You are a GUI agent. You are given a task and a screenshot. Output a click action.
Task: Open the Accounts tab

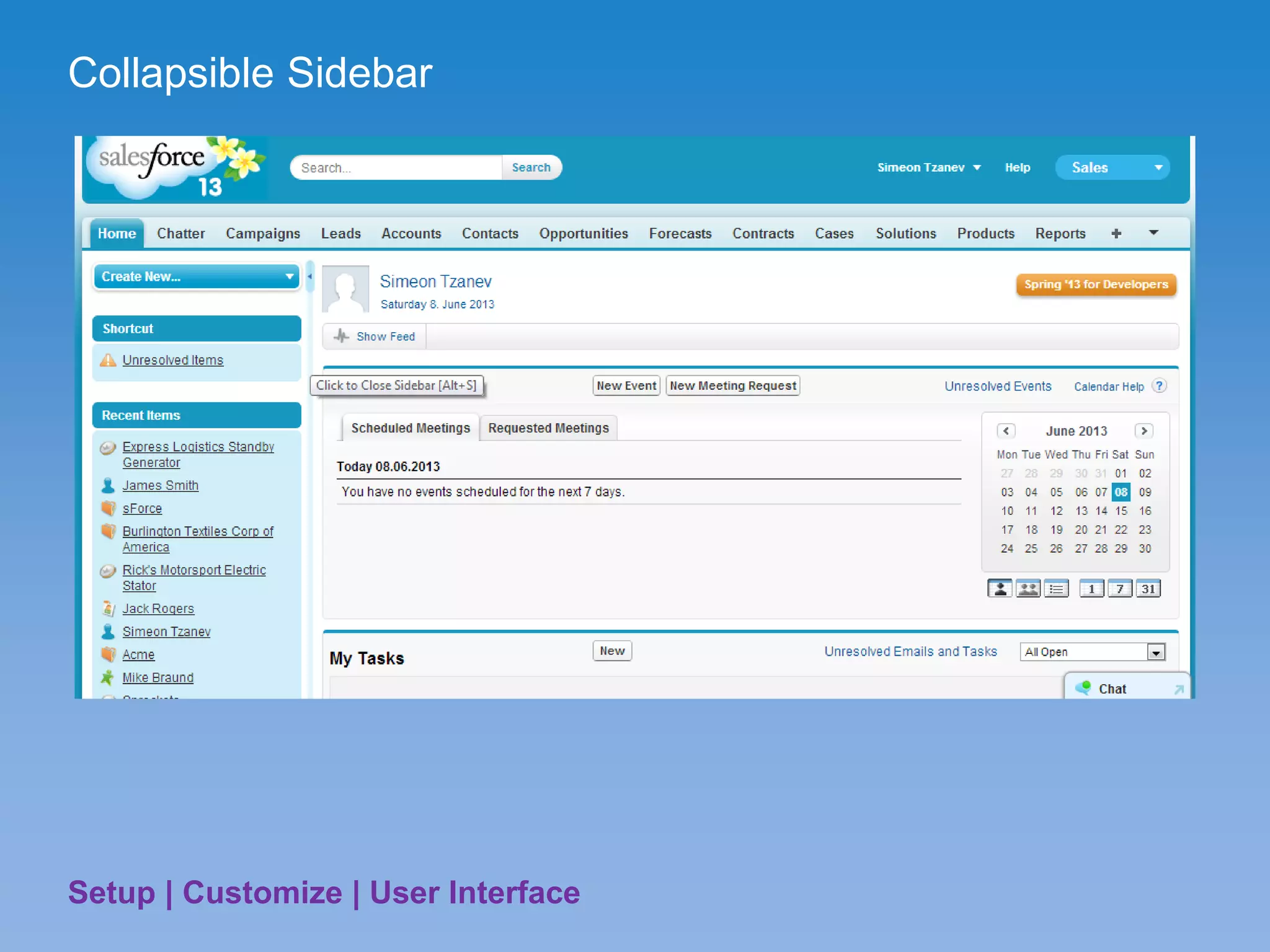pos(411,234)
